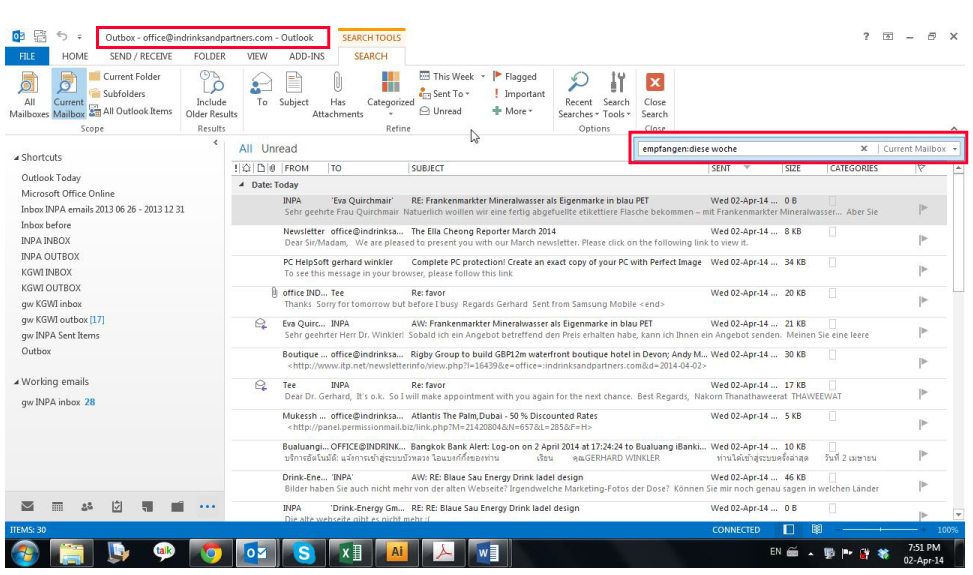Flag the Drink-Ene 46 KB email
Screen dimensions: 973x575
point(923,485)
